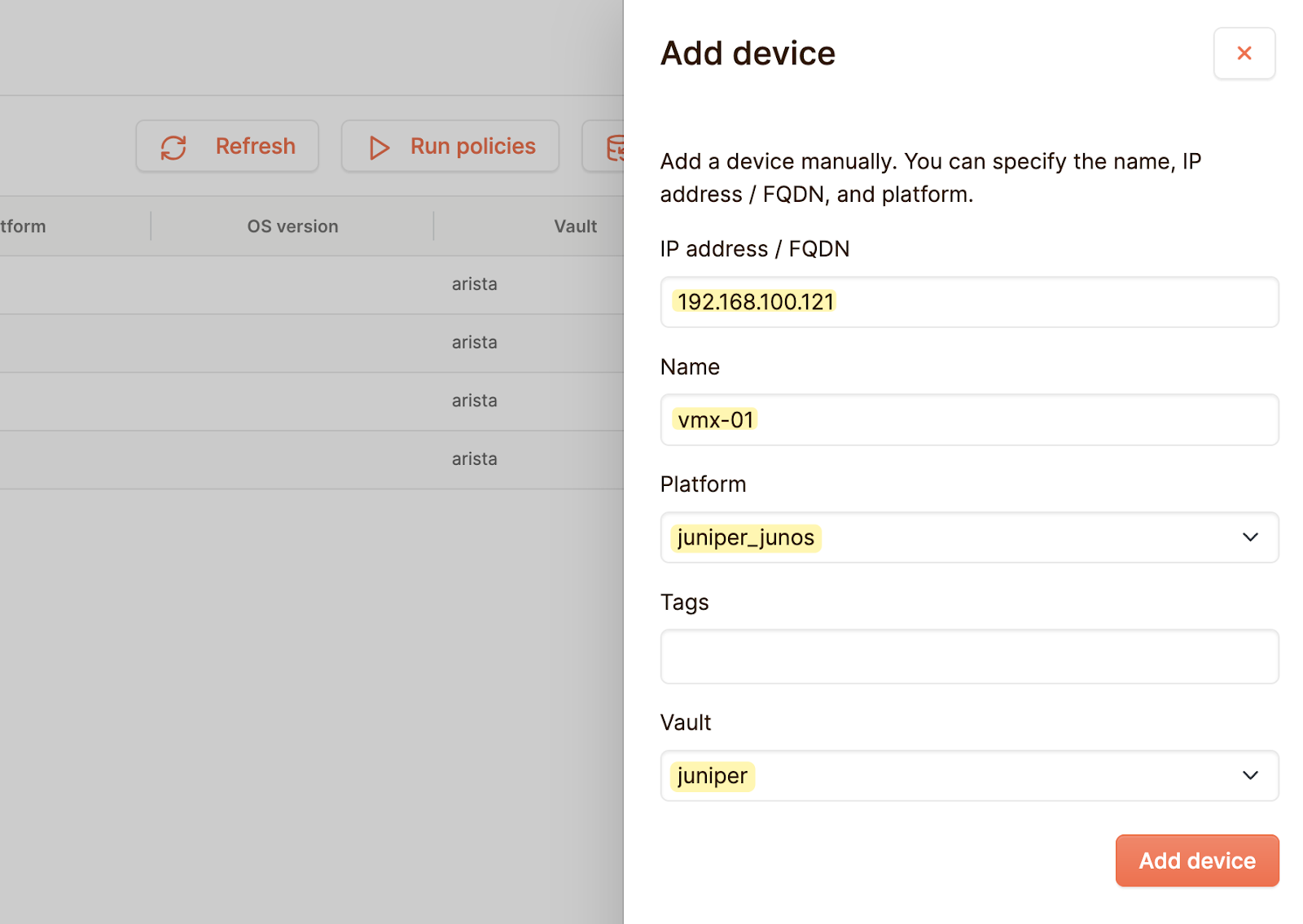The height and width of the screenshot is (924, 1303).
Task: Select the fourth arista row cell
Action: 475,459
